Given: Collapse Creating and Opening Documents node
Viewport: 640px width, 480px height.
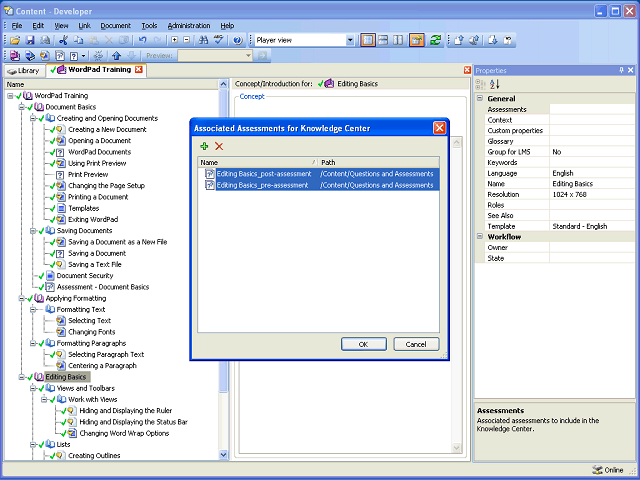Looking at the screenshot, I should [x=33, y=118].
